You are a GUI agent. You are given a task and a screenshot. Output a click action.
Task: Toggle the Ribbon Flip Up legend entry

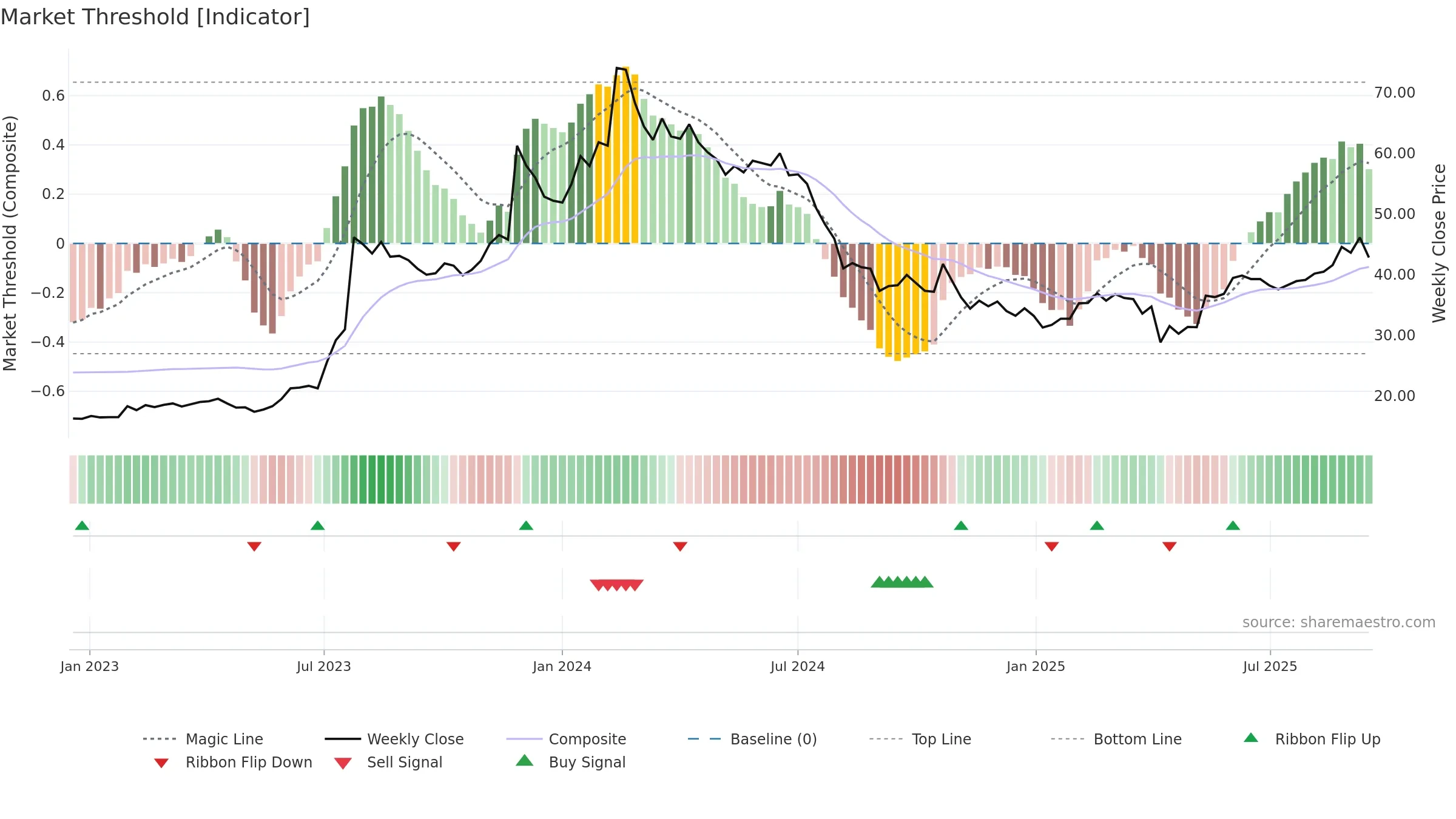(1312, 739)
